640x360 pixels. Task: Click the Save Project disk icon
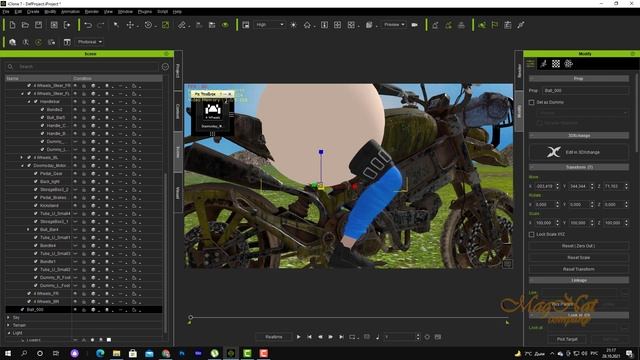pyautogui.click(x=38, y=25)
